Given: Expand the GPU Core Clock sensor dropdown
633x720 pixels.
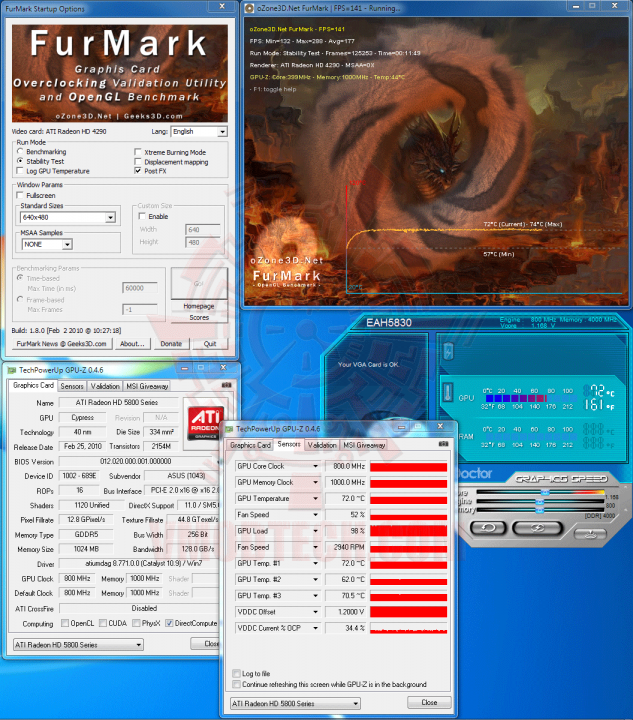Looking at the screenshot, I should pos(315,466).
